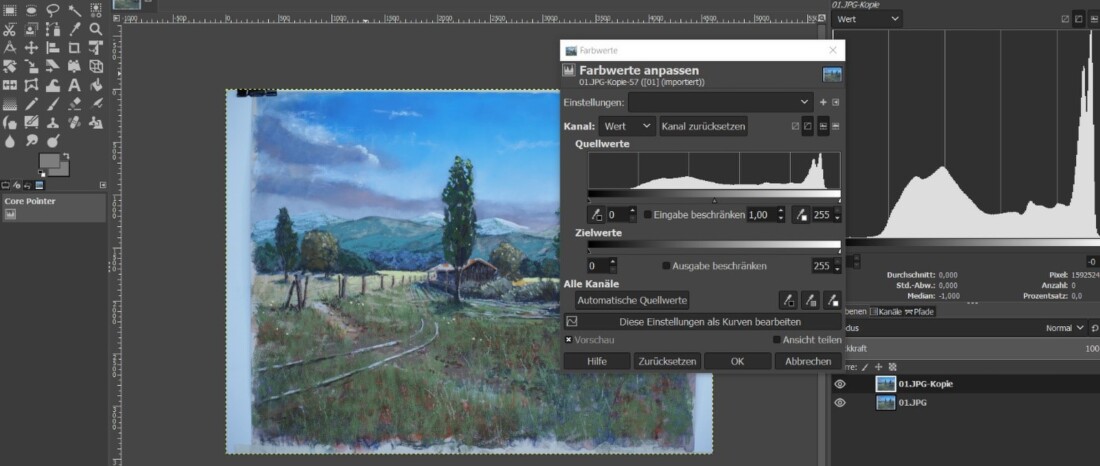Disable the Vorschau preview checkbox
The width and height of the screenshot is (1100, 466).
point(568,340)
